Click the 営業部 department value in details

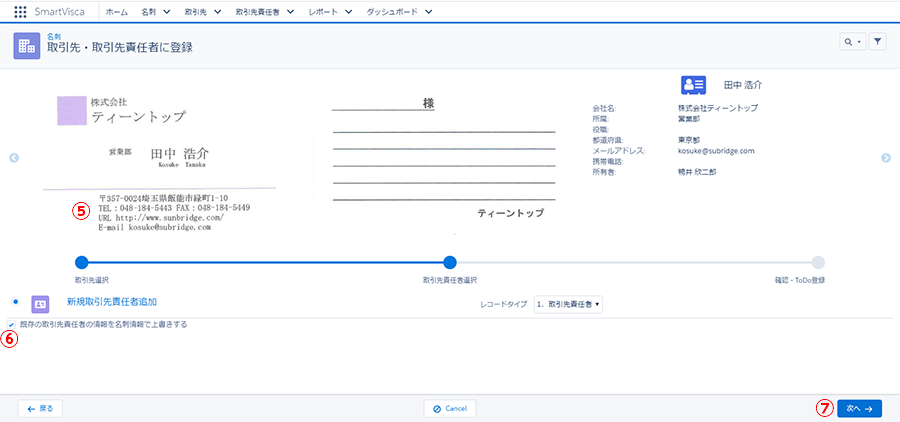pyautogui.click(x=689, y=119)
